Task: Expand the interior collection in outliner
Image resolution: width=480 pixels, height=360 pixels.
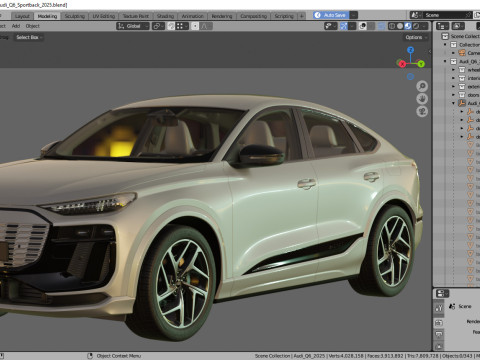Action: click(453, 78)
